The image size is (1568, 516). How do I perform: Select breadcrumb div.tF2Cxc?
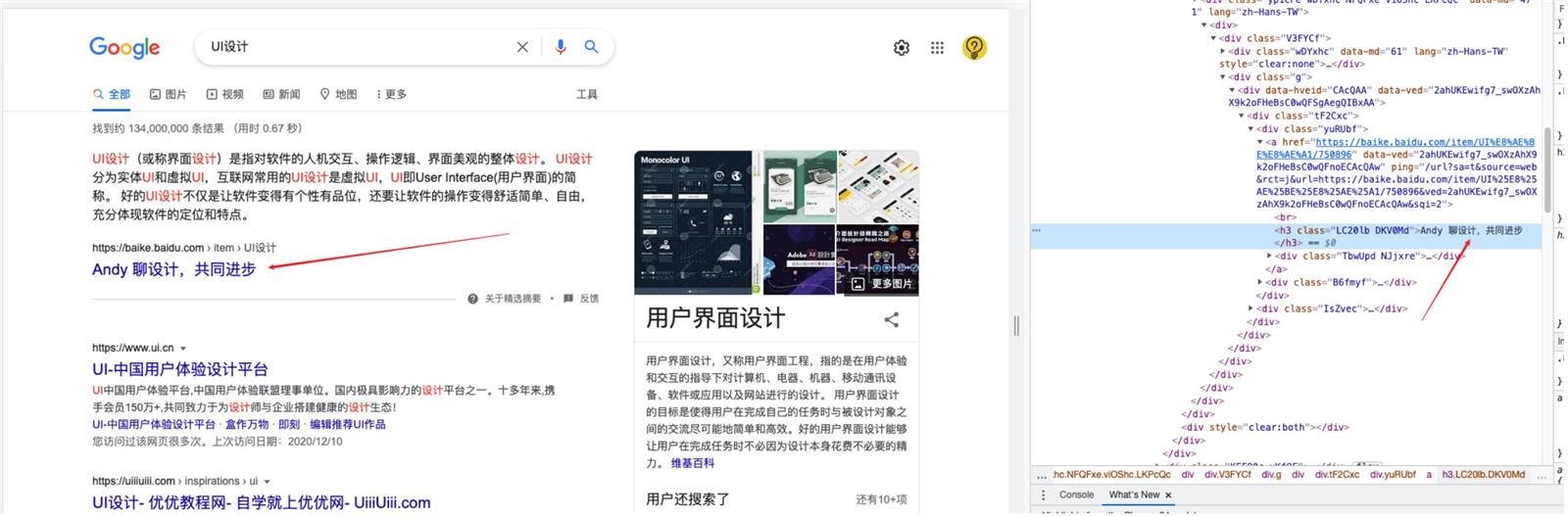pos(1337,475)
